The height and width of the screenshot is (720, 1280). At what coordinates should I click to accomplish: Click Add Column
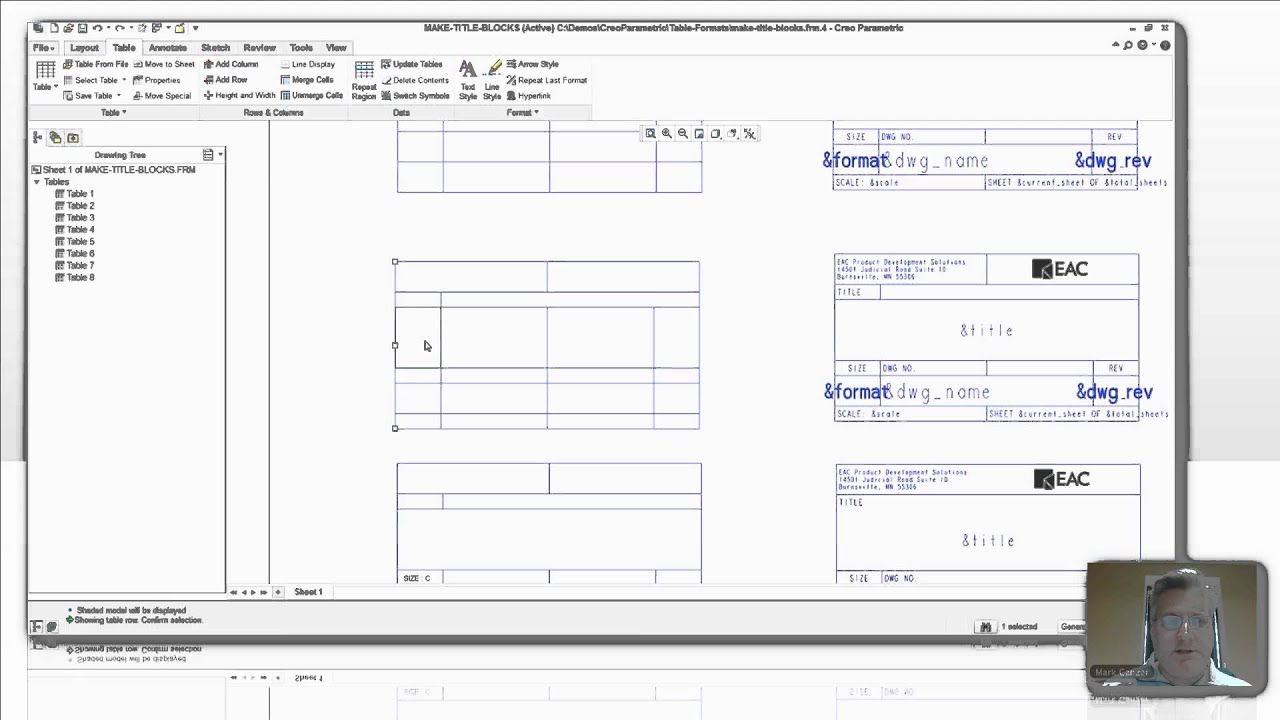[230, 64]
